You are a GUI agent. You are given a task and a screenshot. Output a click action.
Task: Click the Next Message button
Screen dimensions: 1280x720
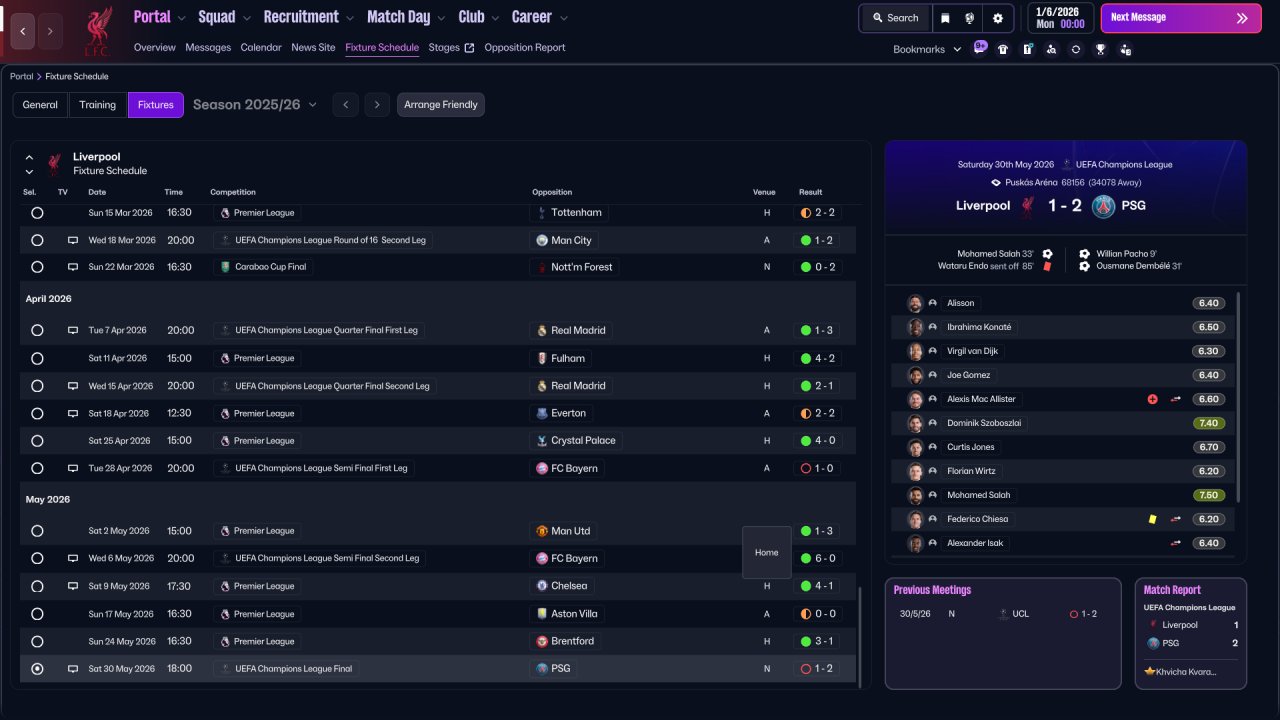1181,18
